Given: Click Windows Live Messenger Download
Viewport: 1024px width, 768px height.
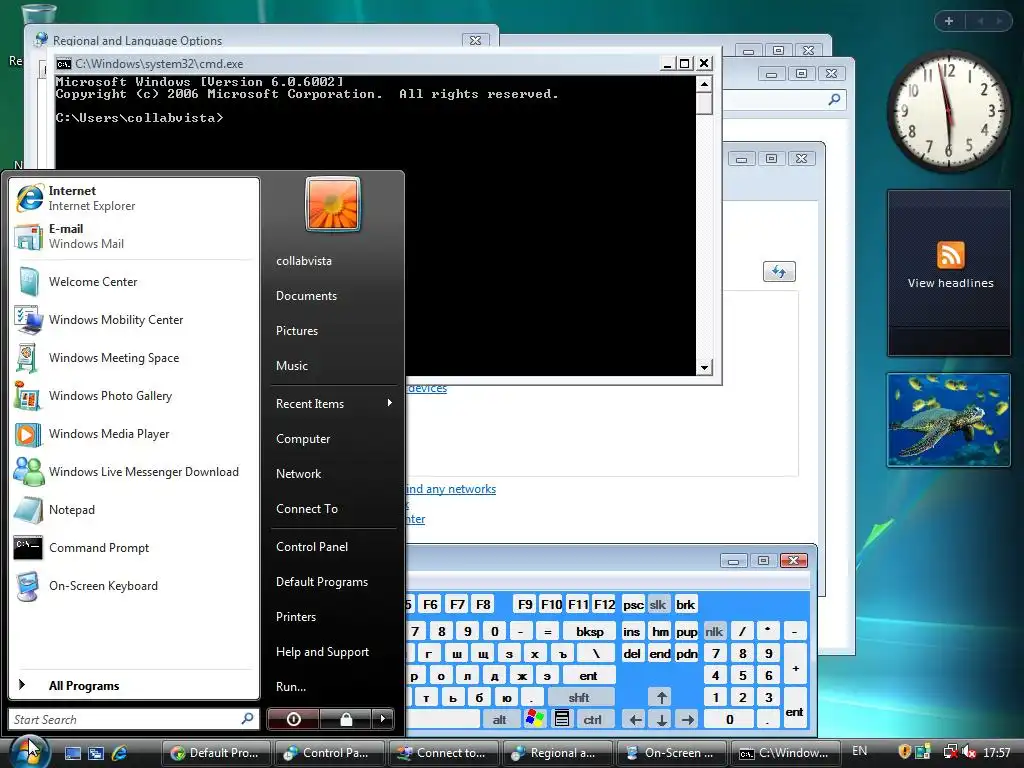Looking at the screenshot, I should tap(134, 472).
